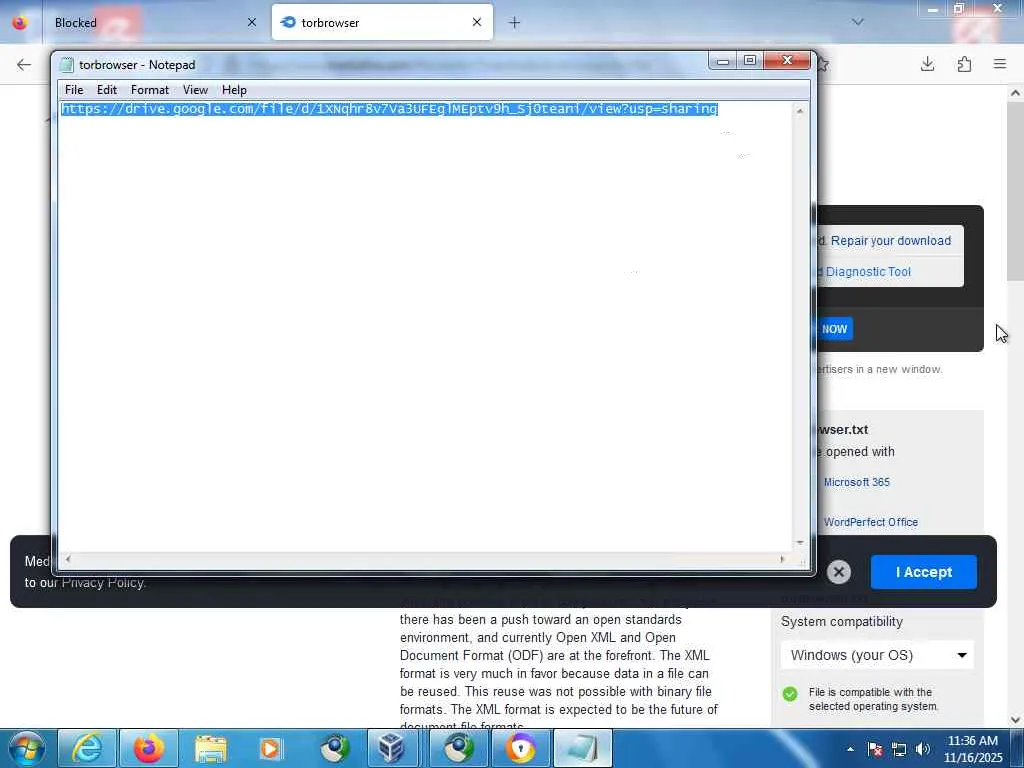The width and height of the screenshot is (1024, 768).
Task: Open the Notepad Edit menu
Action: pos(106,90)
